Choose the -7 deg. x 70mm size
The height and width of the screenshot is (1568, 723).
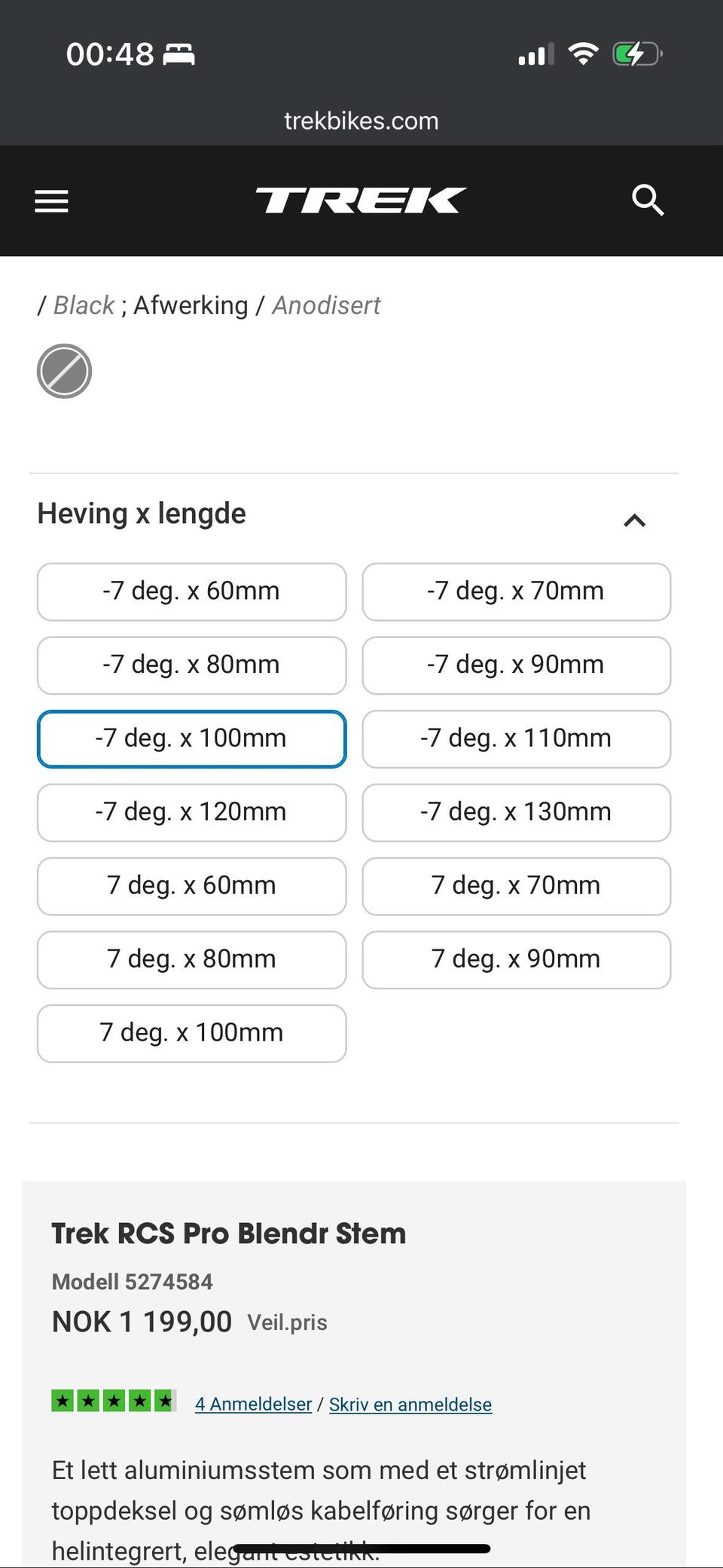pyautogui.click(x=516, y=591)
